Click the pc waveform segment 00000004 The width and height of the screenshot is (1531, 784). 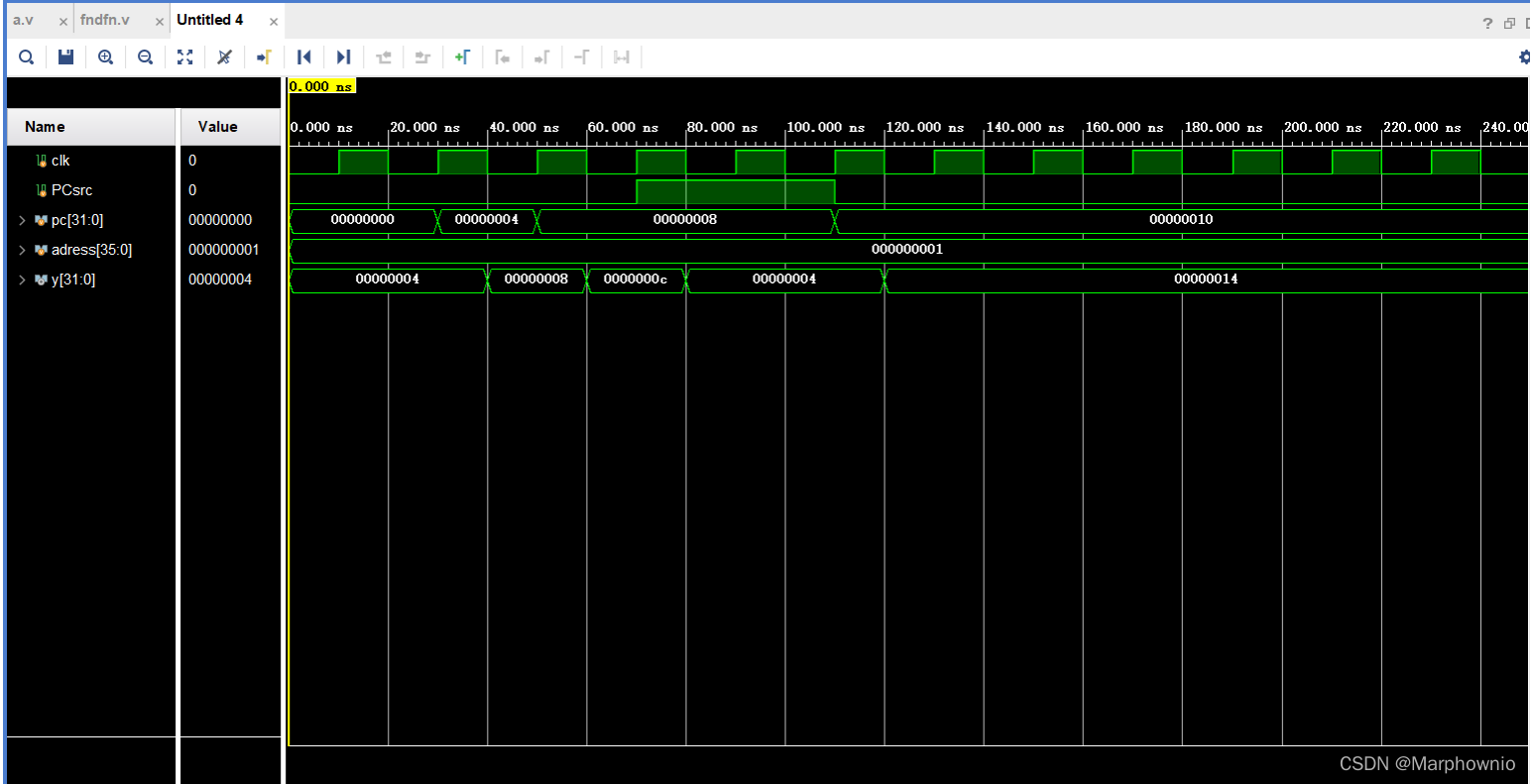[487, 220]
